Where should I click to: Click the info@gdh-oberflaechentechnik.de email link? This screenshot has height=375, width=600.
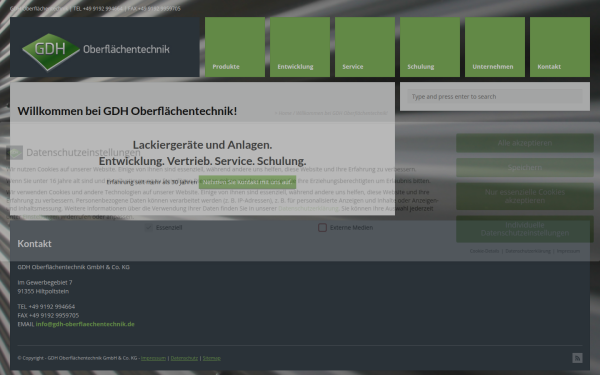[85, 324]
